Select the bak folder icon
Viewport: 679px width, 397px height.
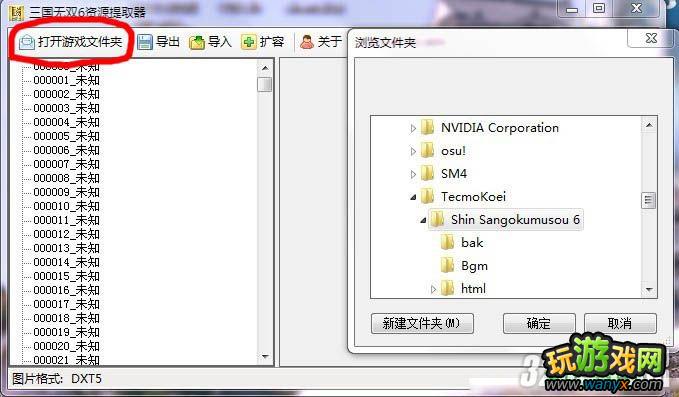point(447,242)
